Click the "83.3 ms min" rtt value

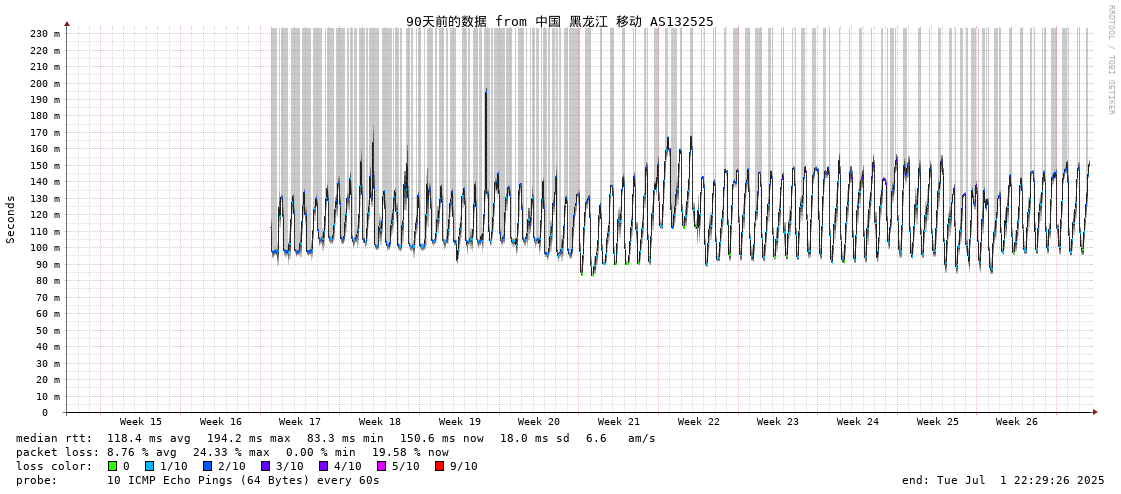click(x=345, y=438)
